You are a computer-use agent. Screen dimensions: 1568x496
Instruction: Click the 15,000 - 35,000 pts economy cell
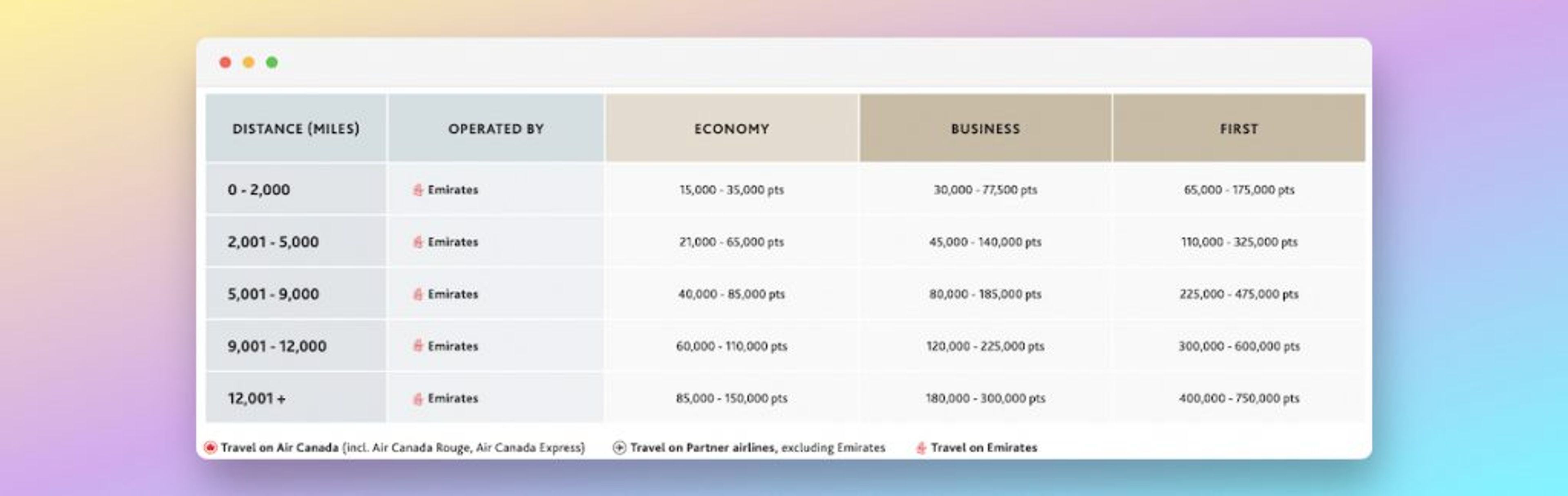732,190
